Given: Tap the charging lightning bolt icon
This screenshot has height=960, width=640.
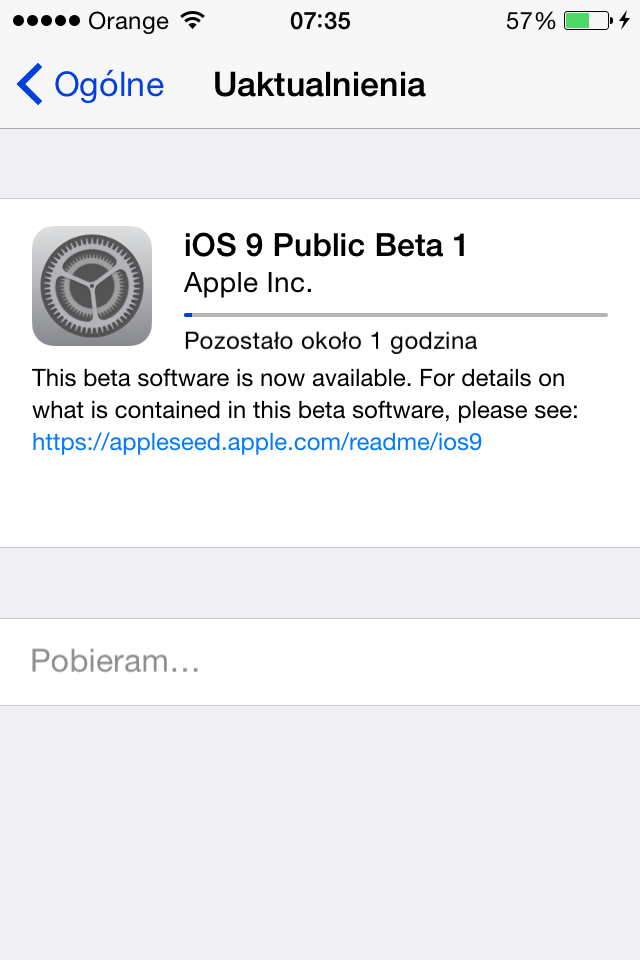Looking at the screenshot, I should tap(624, 21).
